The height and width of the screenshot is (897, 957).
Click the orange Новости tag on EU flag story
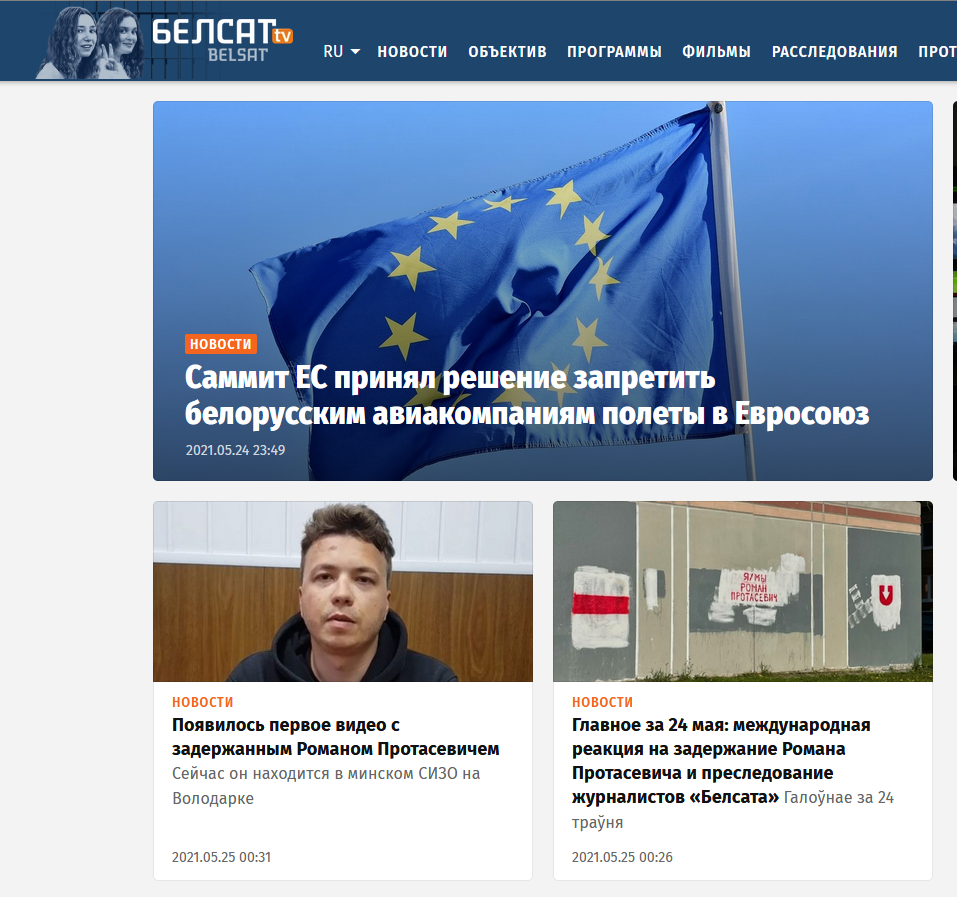[x=221, y=344]
